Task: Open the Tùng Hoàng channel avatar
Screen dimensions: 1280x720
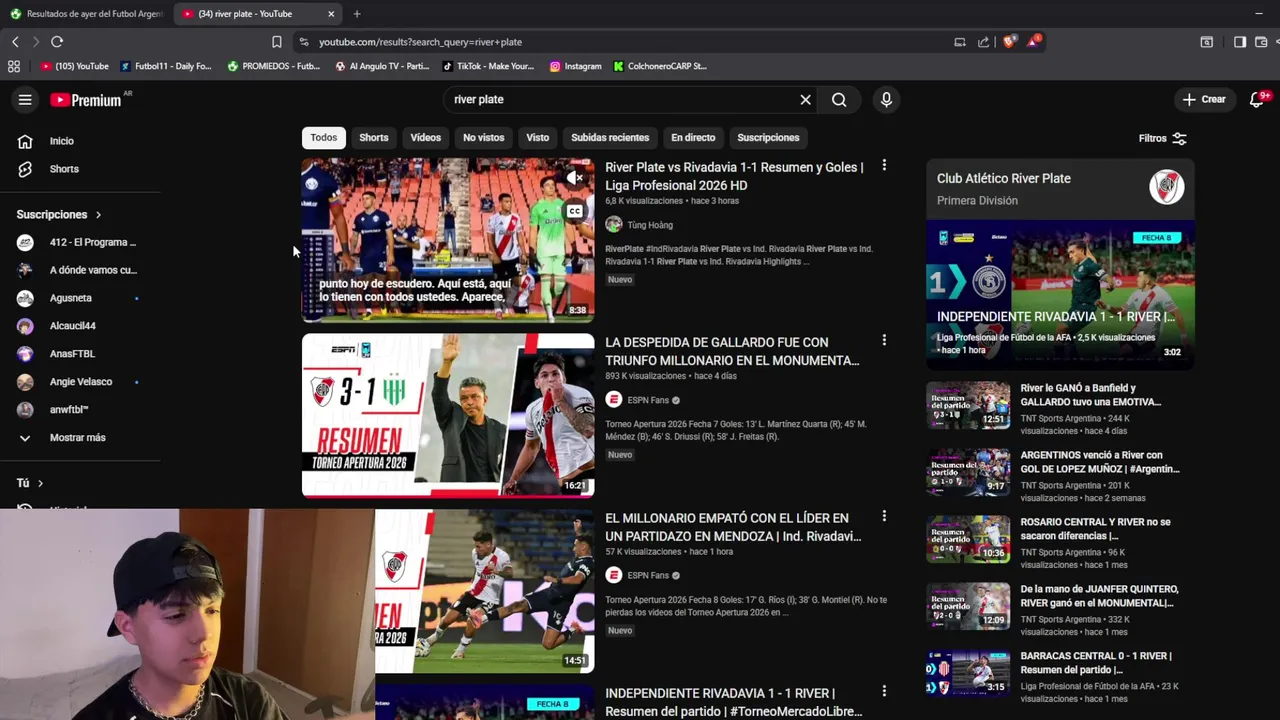Action: coord(613,225)
